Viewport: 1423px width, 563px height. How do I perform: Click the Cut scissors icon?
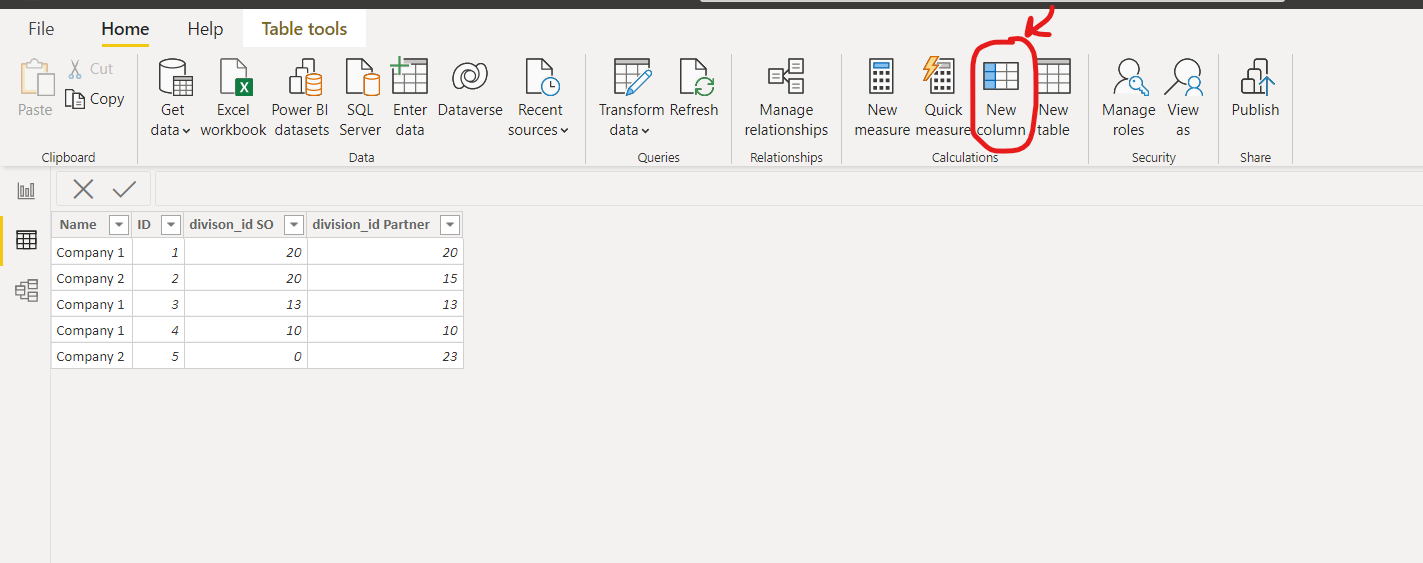76,69
